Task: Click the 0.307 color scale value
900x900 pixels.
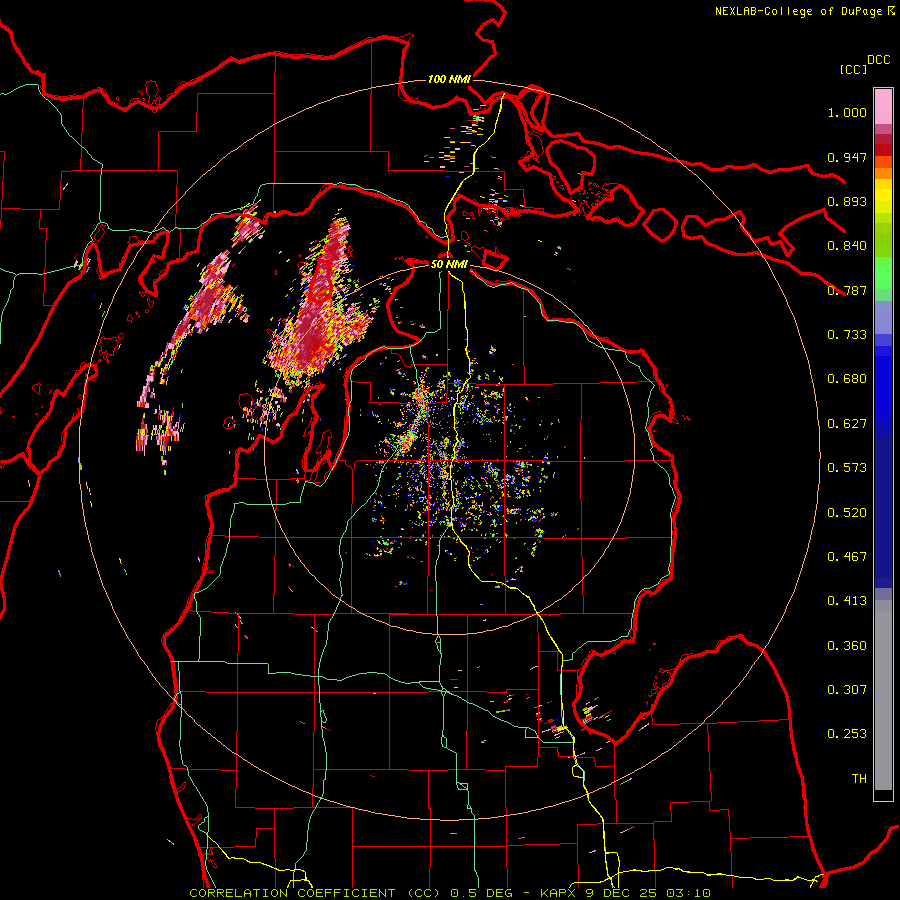Action: tap(847, 690)
